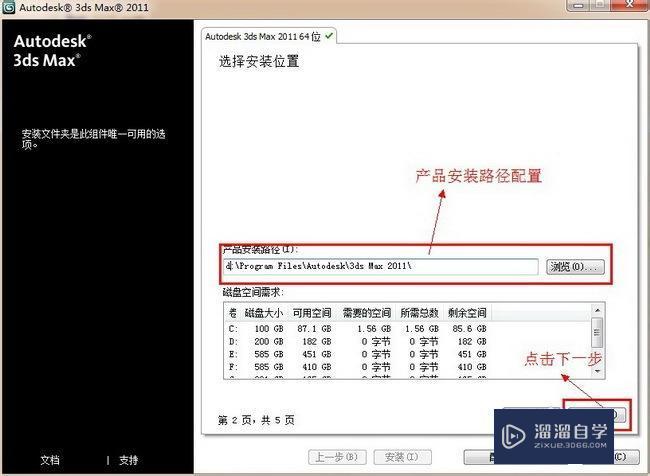Click the 3ds Max title bar app icon
650x476 pixels.
[8, 7]
